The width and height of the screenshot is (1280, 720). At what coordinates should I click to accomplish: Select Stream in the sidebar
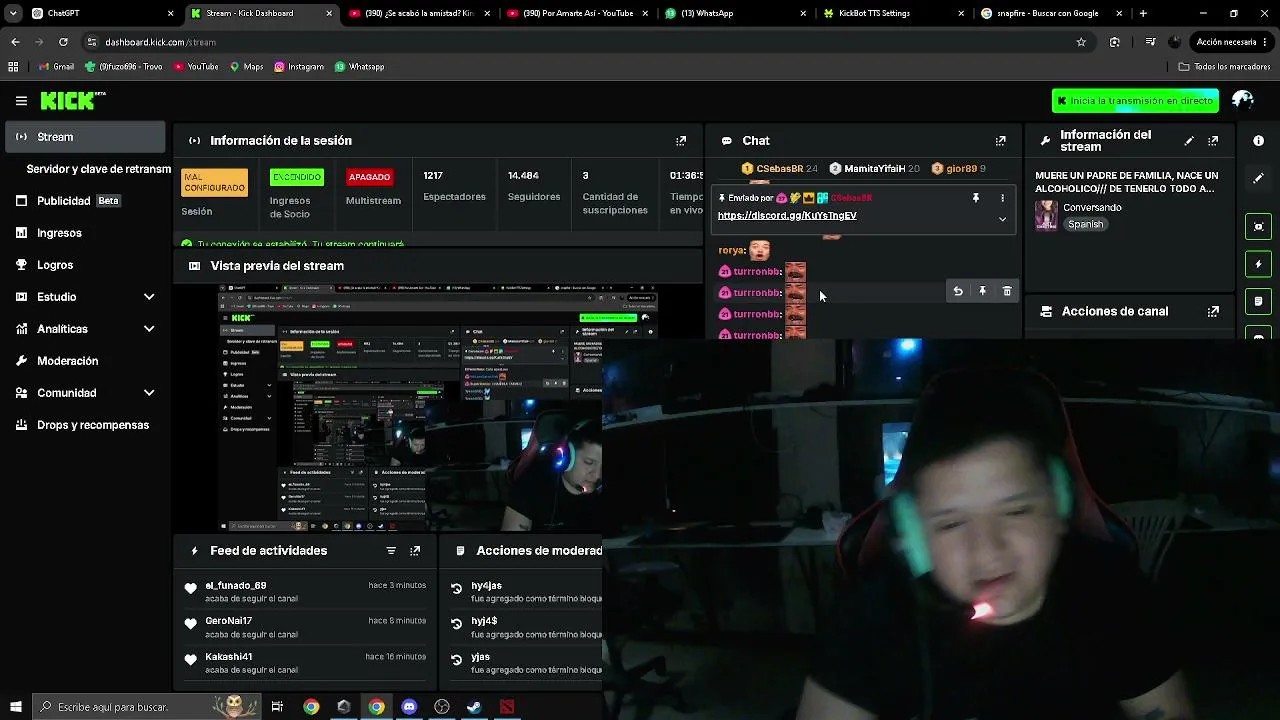pyautogui.click(x=85, y=137)
